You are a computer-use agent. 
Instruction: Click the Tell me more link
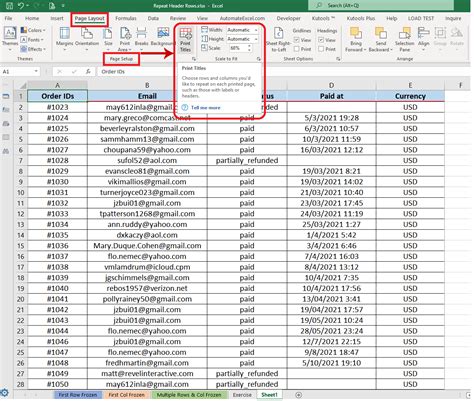point(205,108)
